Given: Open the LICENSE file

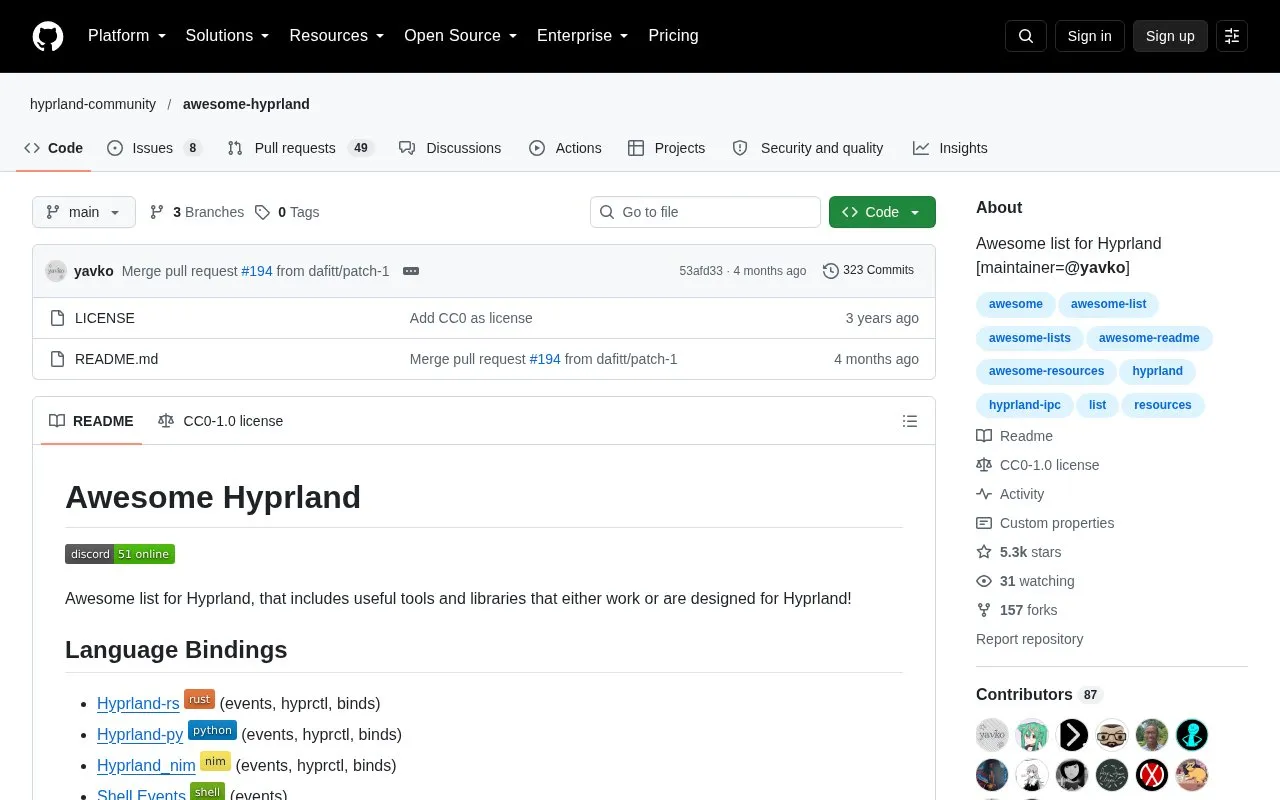Looking at the screenshot, I should click(x=105, y=318).
